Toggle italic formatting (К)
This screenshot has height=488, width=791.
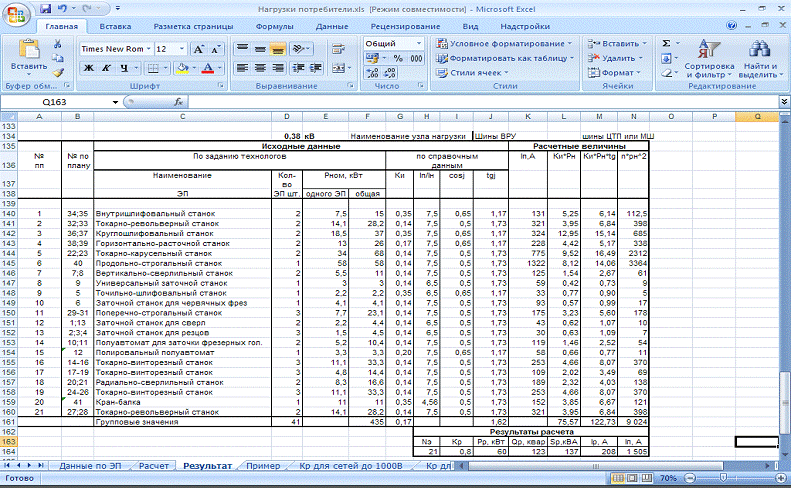point(104,68)
